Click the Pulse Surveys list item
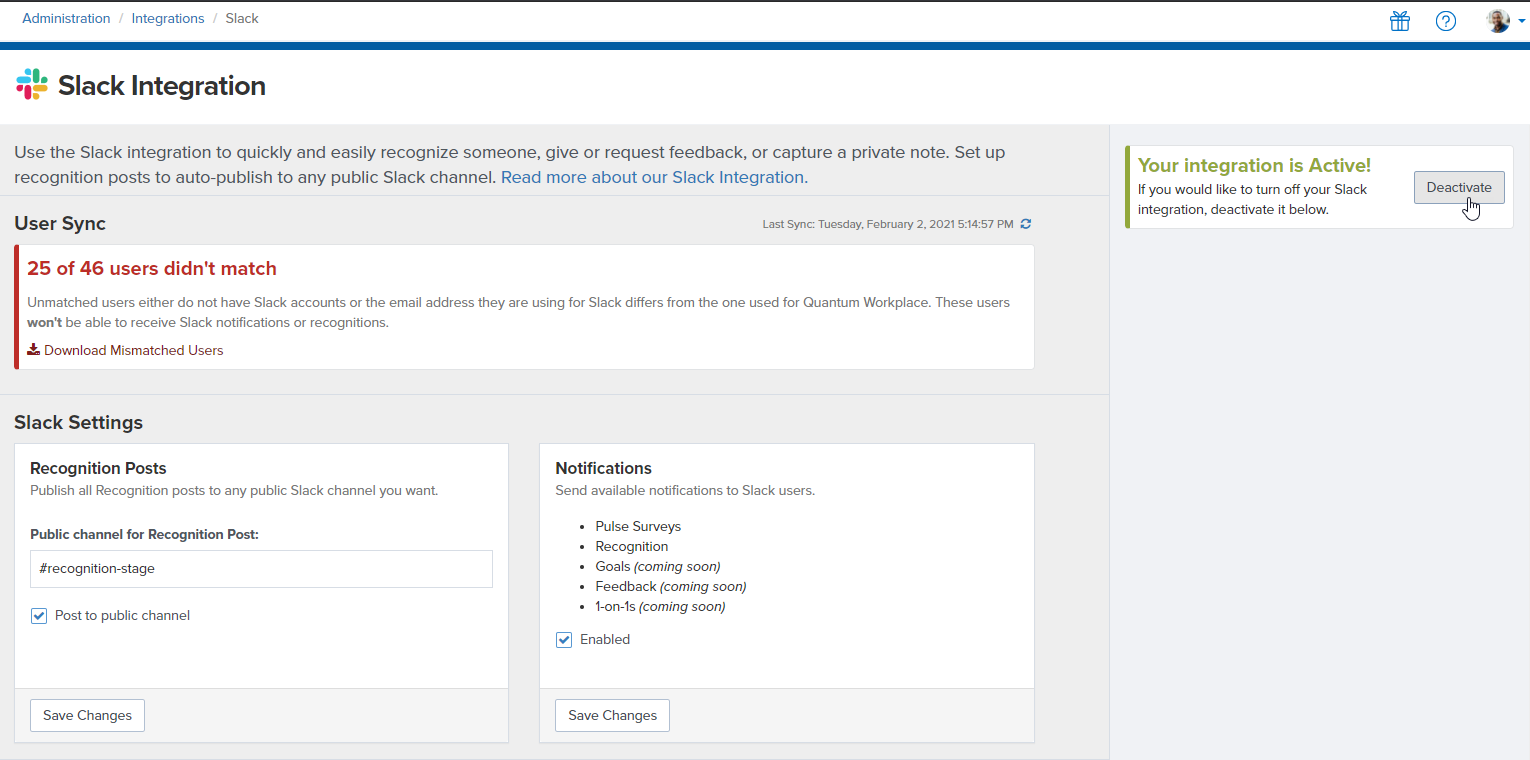The image size is (1530, 760). click(638, 527)
